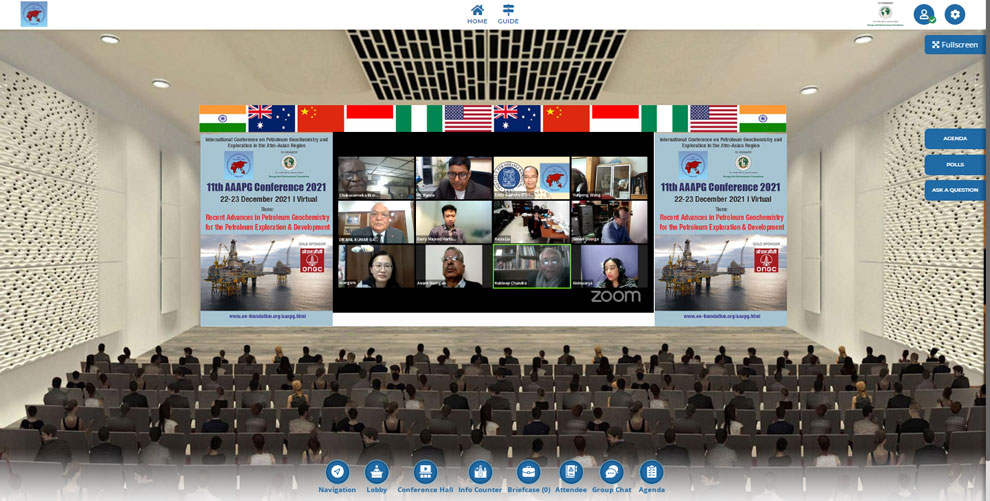Go to the Lobby

[x=376, y=472]
